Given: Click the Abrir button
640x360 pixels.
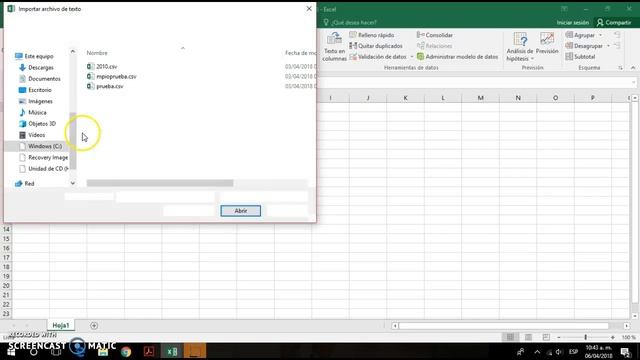Looking at the screenshot, I should pos(240,211).
